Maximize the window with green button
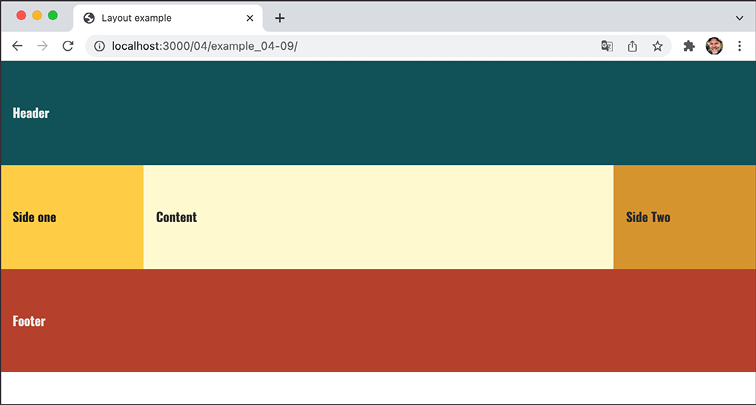756x405 pixels. (53, 15)
